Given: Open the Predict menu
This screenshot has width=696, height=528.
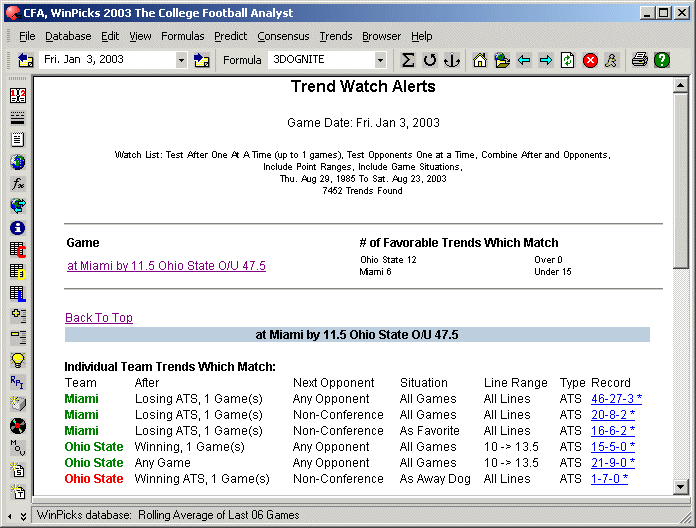Looking at the screenshot, I should coord(230,36).
